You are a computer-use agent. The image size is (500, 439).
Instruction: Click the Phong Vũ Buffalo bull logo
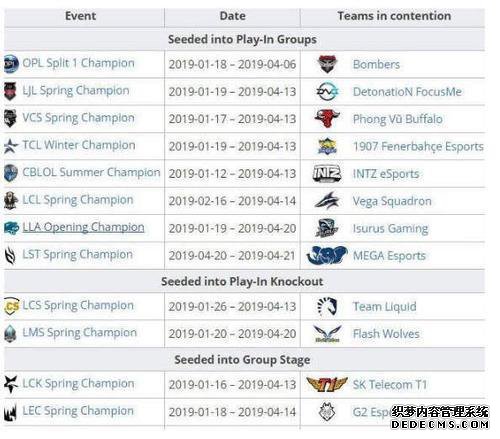tap(327, 118)
